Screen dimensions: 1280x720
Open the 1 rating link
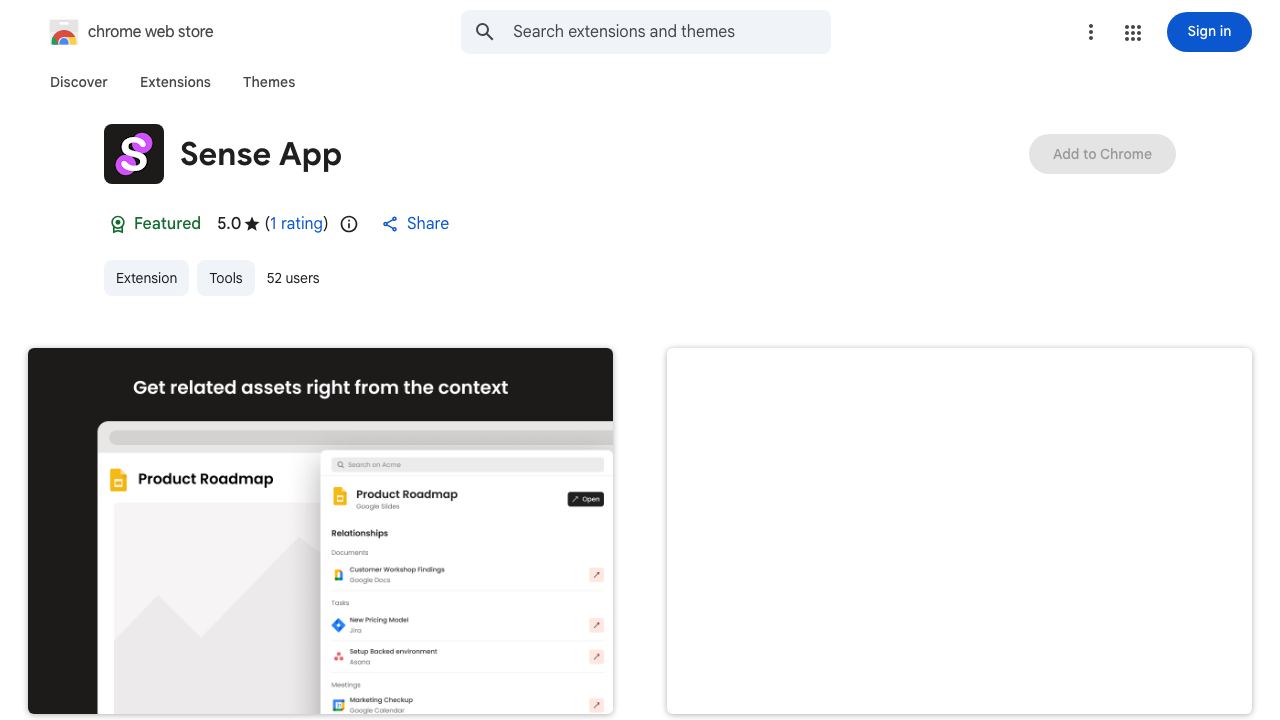297,224
